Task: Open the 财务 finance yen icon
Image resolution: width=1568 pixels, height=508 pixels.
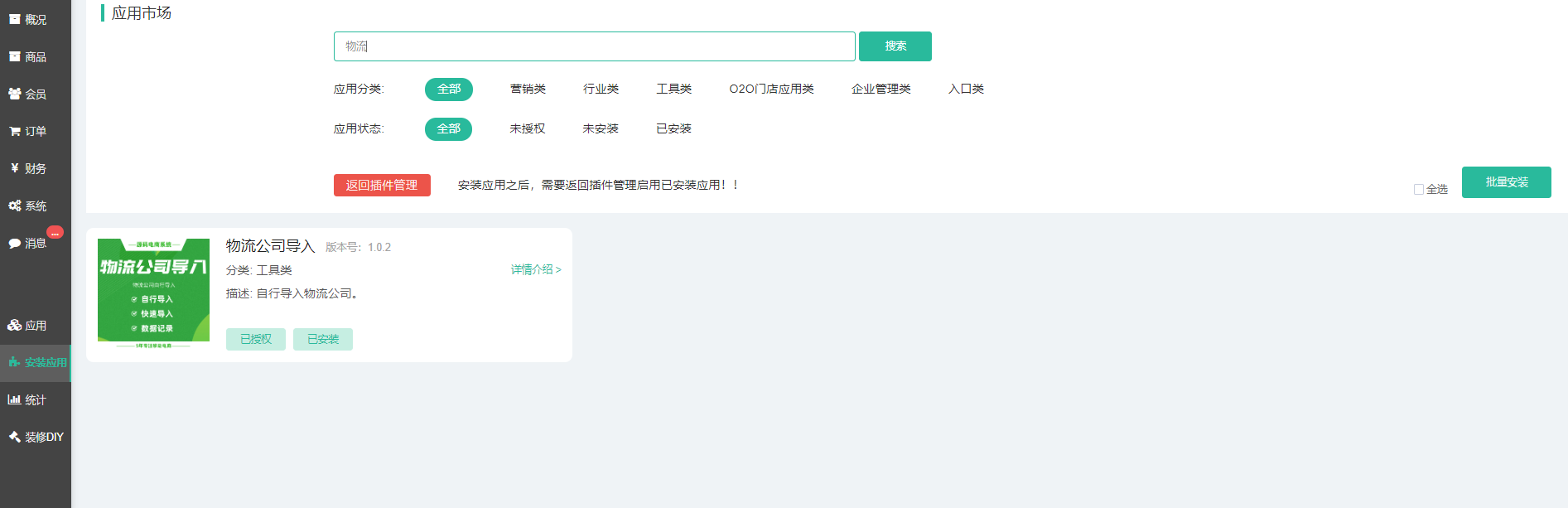Action: [15, 168]
